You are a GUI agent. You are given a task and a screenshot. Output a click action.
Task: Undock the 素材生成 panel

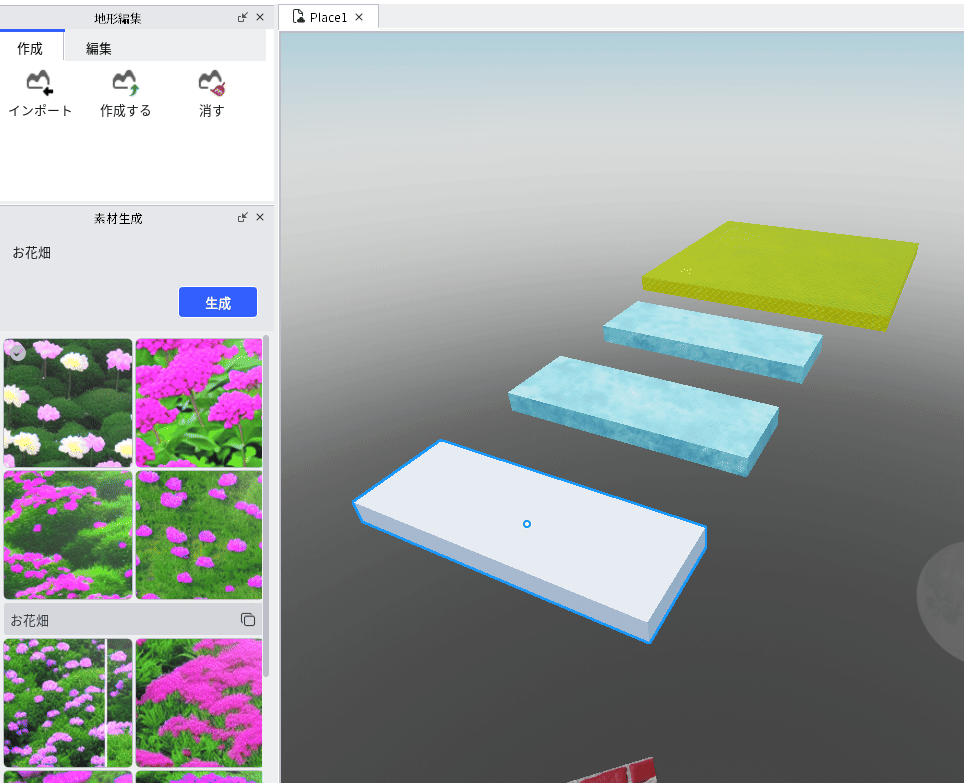pyautogui.click(x=243, y=217)
